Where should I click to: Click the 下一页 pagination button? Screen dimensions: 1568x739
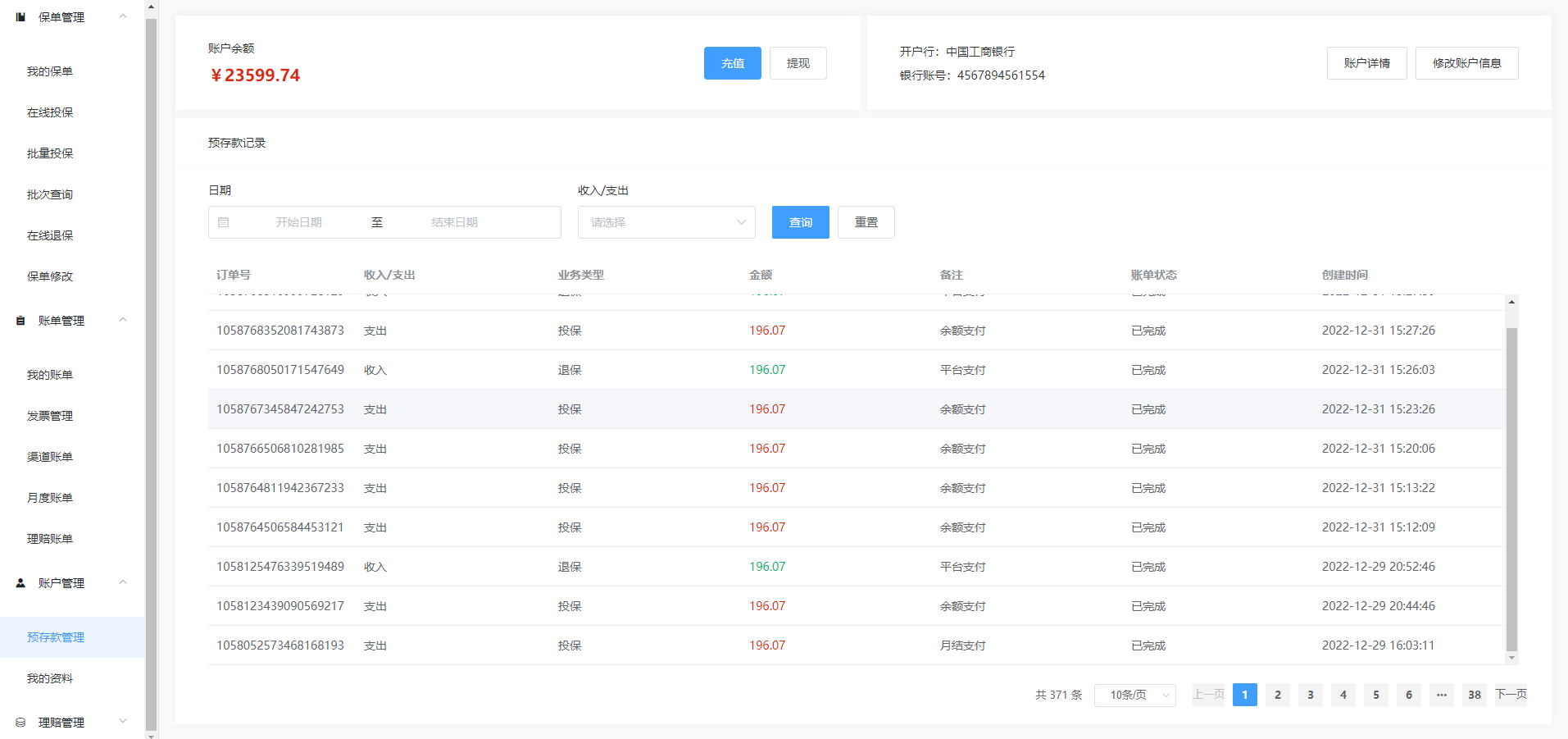click(1511, 695)
